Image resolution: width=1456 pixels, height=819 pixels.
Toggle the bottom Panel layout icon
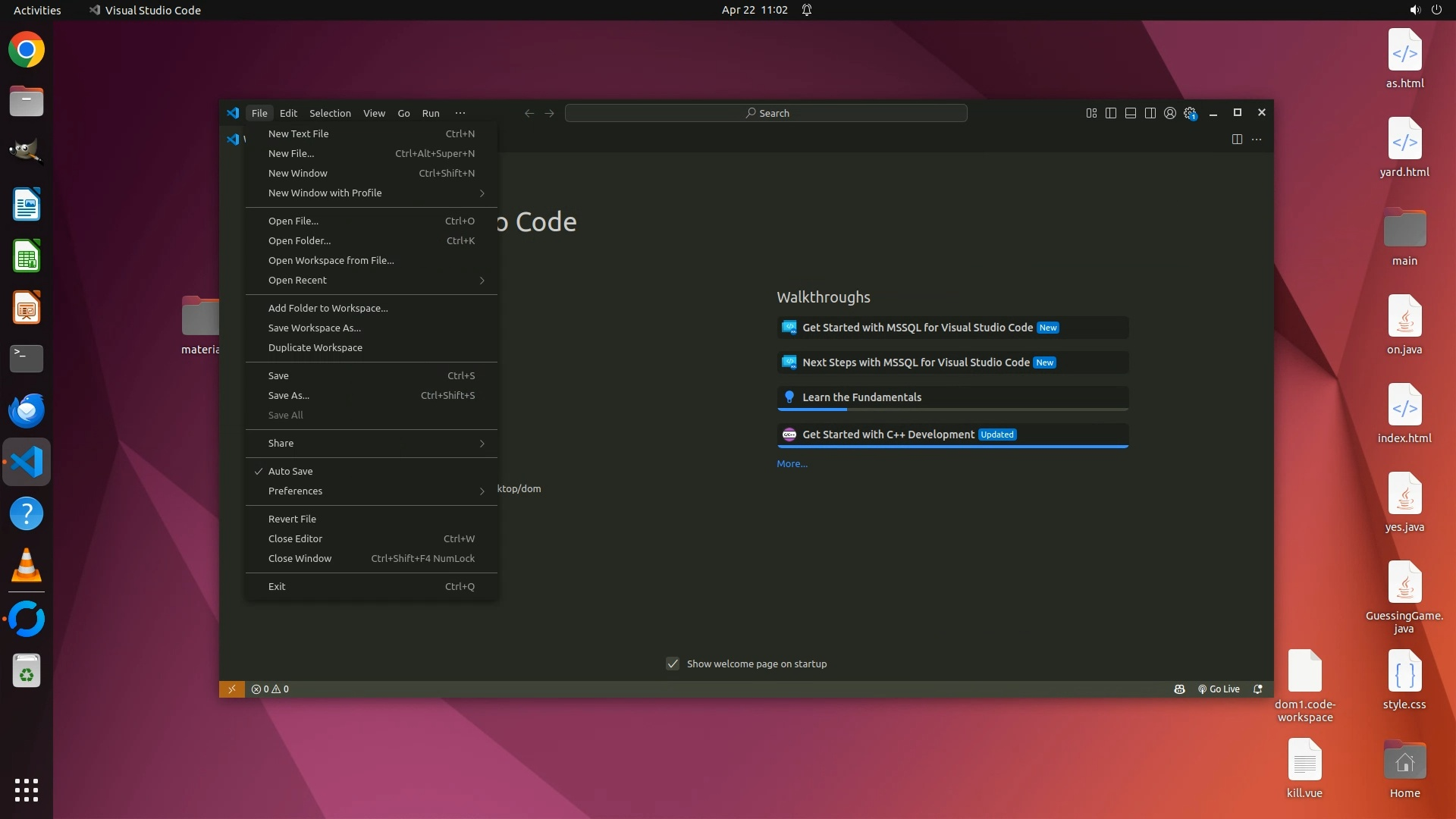point(1131,113)
